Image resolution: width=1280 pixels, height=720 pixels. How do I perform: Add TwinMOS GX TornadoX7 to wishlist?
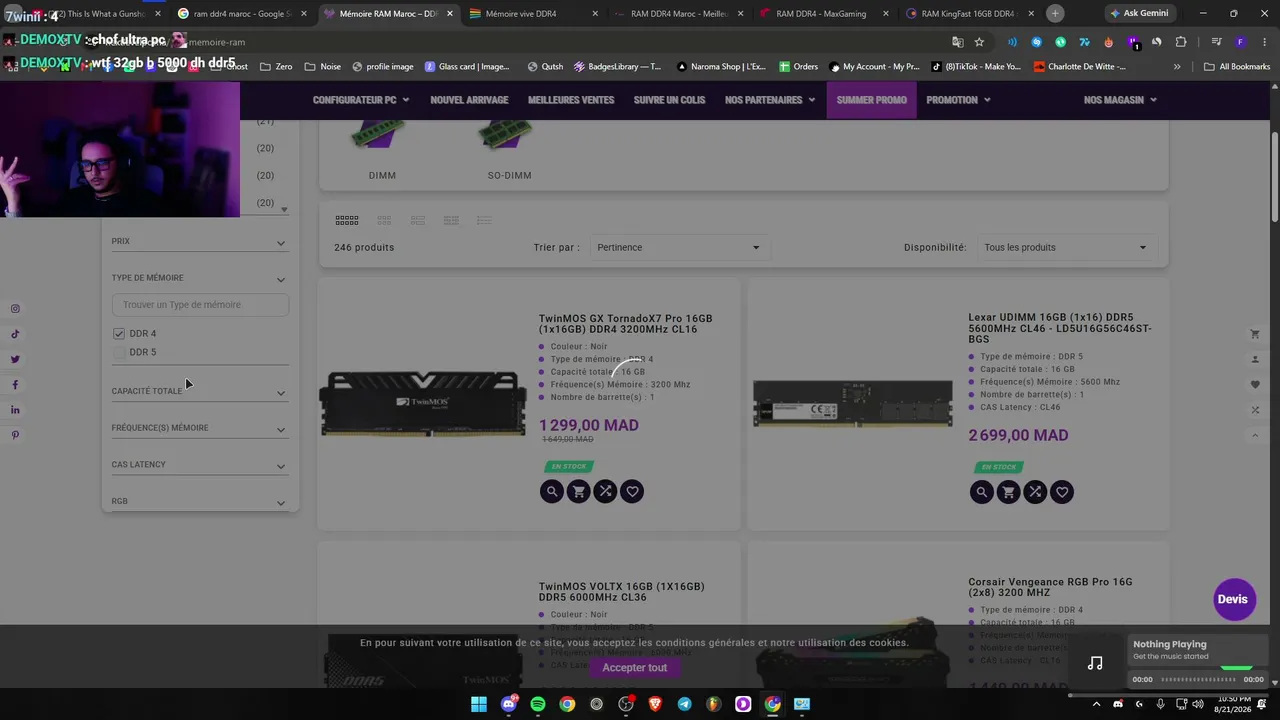(632, 491)
